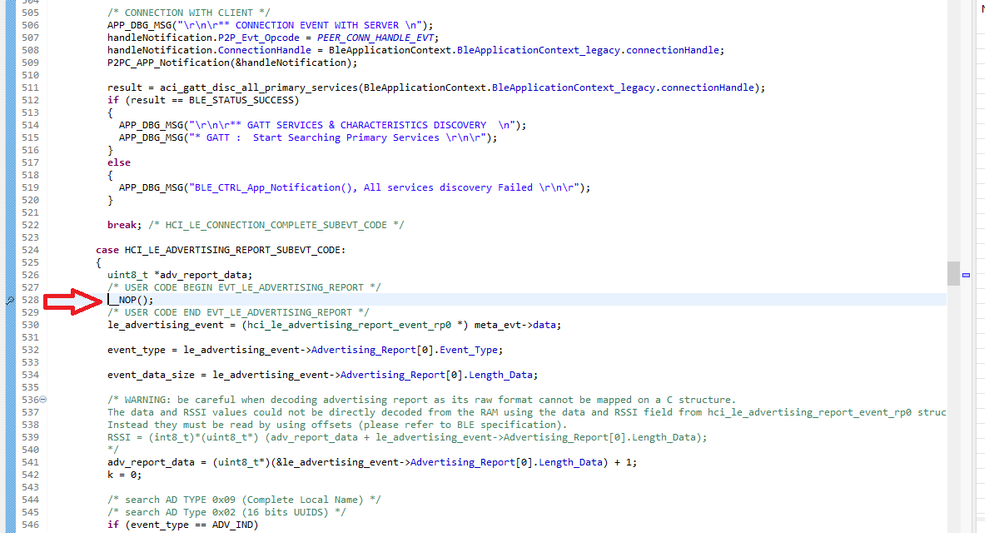Jump to the blue overview ruler annotation
999x533 pixels.
point(966,275)
